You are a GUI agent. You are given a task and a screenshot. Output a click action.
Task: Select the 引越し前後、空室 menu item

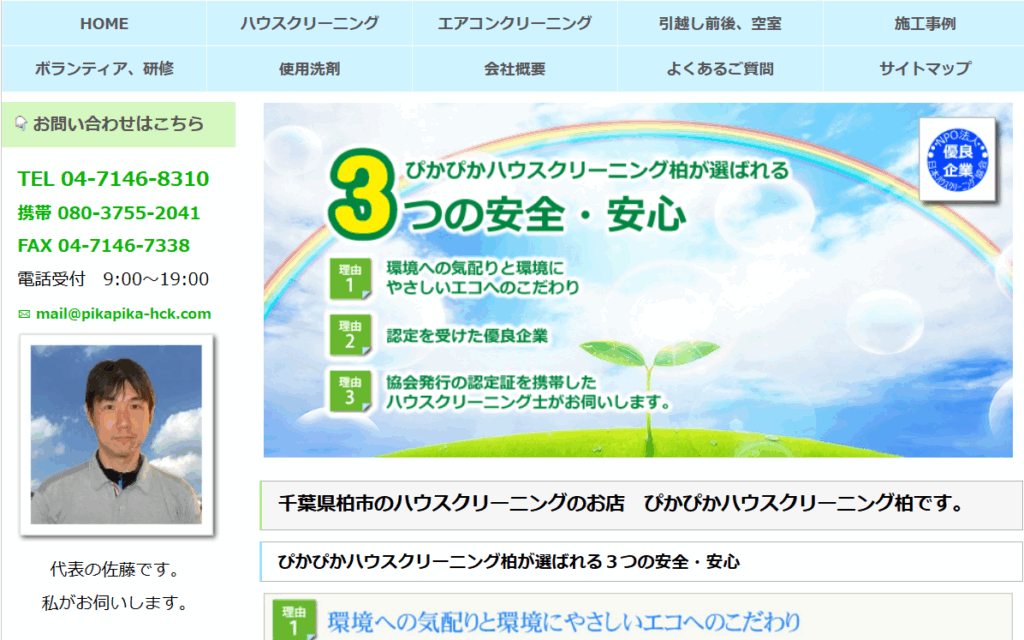[x=720, y=23]
